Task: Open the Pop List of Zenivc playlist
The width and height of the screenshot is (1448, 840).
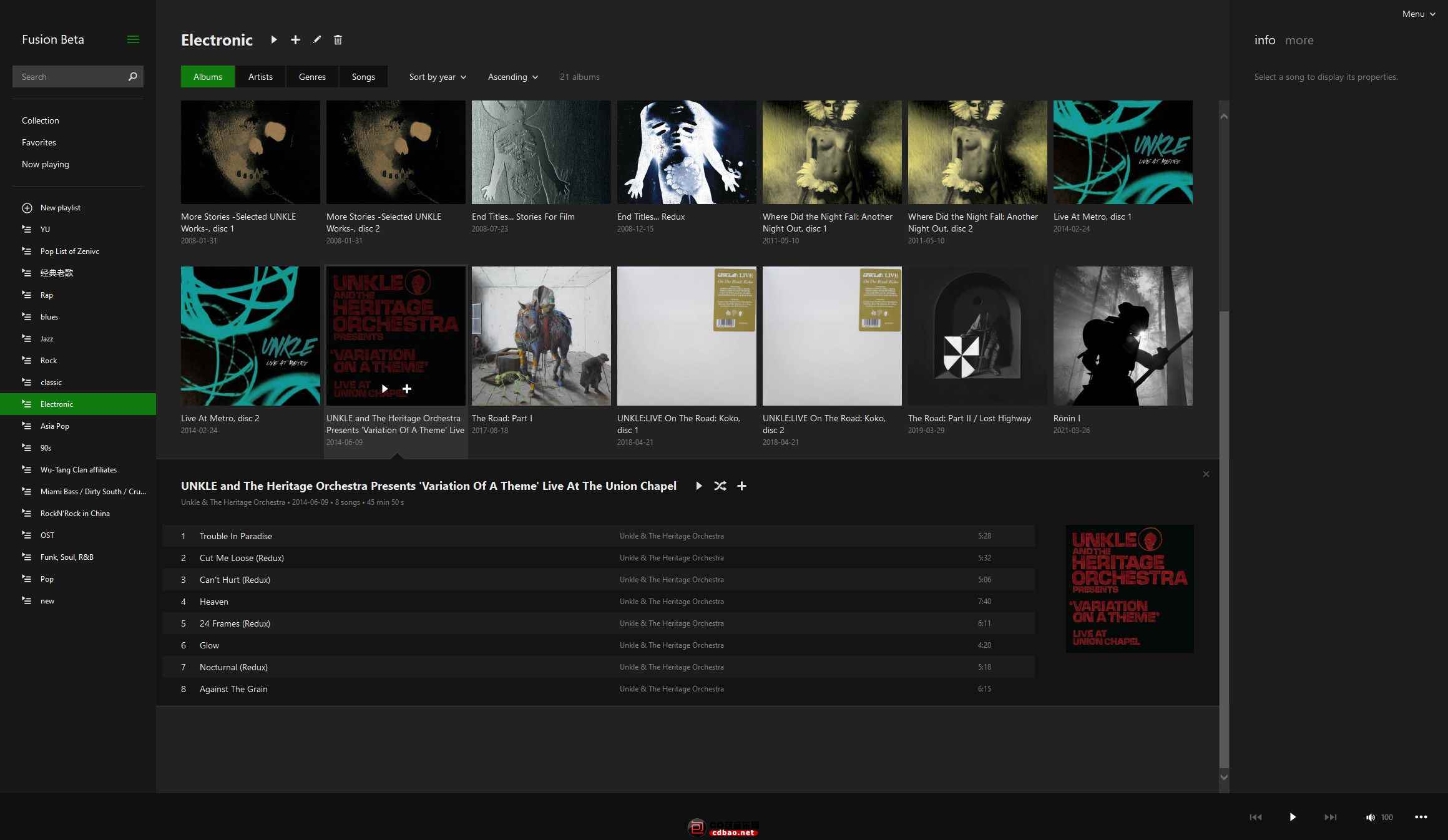Action: coord(78,251)
